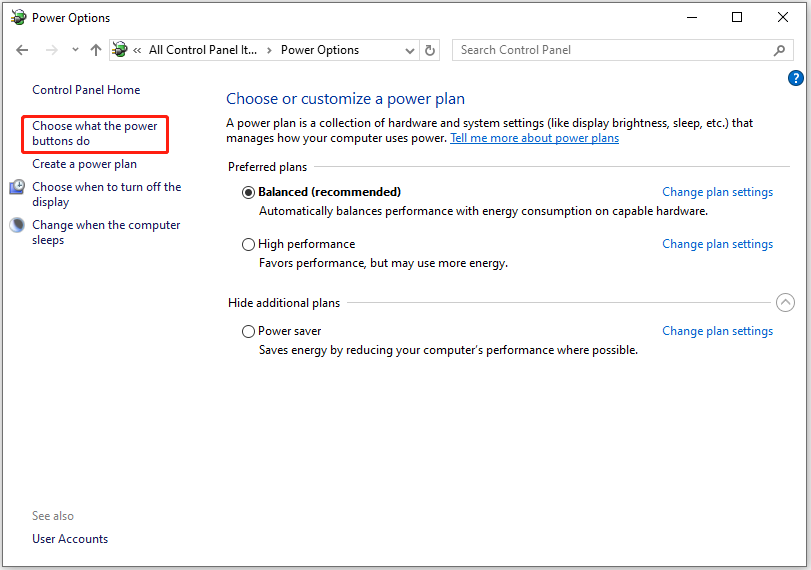Screen dimensions: 811x570
Task: Click the Search Control Panel field
Action: click(x=610, y=50)
